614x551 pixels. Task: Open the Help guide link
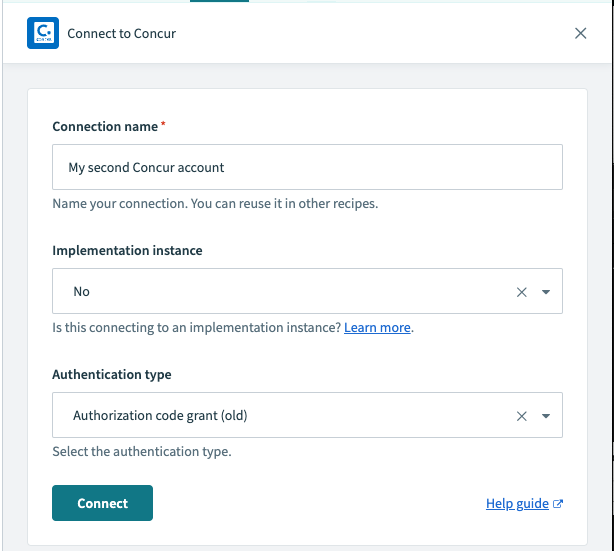click(517, 504)
